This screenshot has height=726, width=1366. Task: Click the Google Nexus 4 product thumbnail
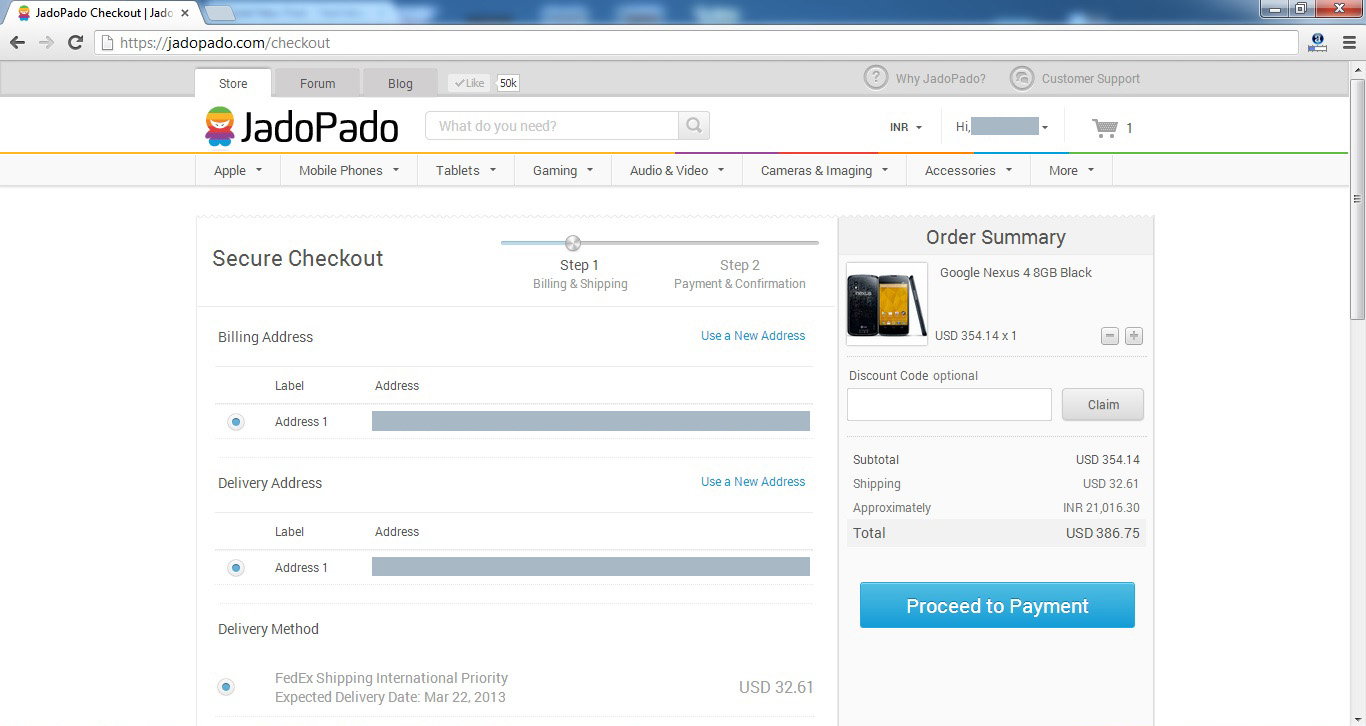(x=887, y=304)
